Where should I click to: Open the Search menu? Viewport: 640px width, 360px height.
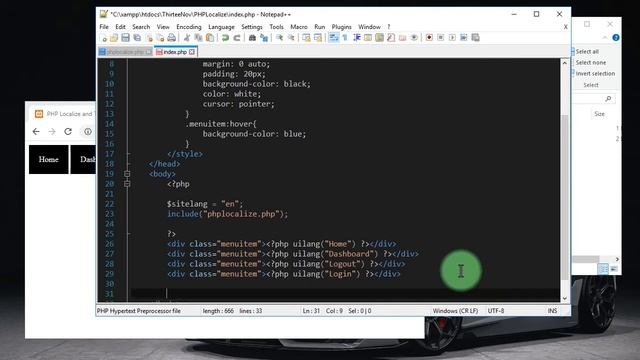[141, 27]
